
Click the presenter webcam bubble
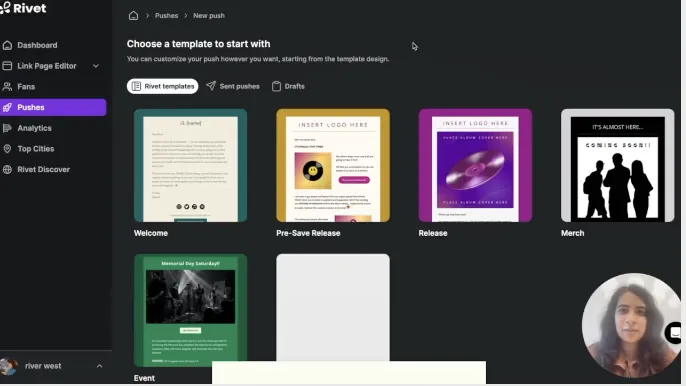tap(632, 326)
